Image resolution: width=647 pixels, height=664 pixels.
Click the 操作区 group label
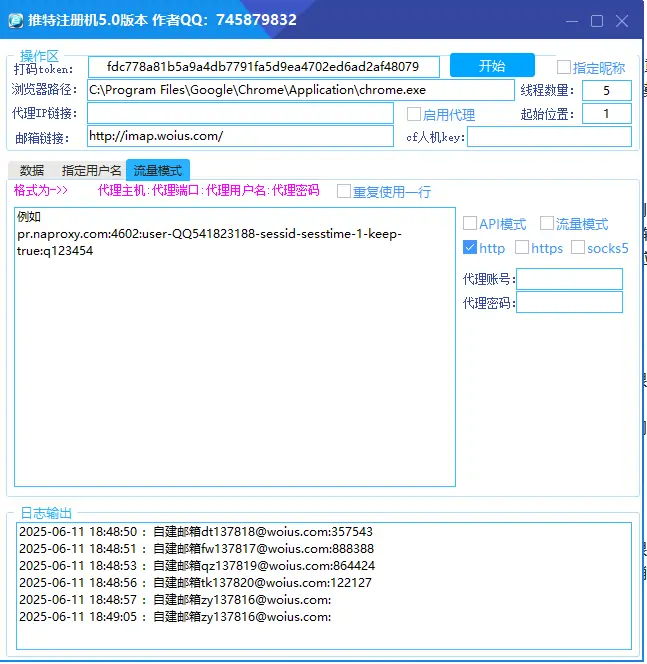click(x=39, y=55)
